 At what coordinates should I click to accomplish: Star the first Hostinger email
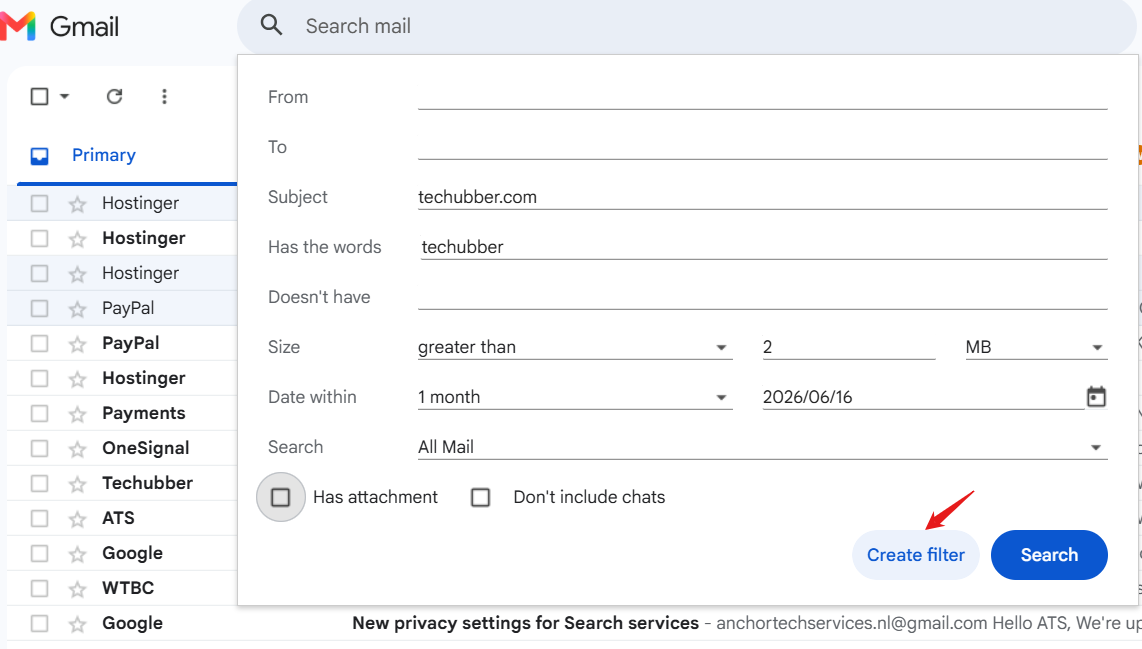77,204
